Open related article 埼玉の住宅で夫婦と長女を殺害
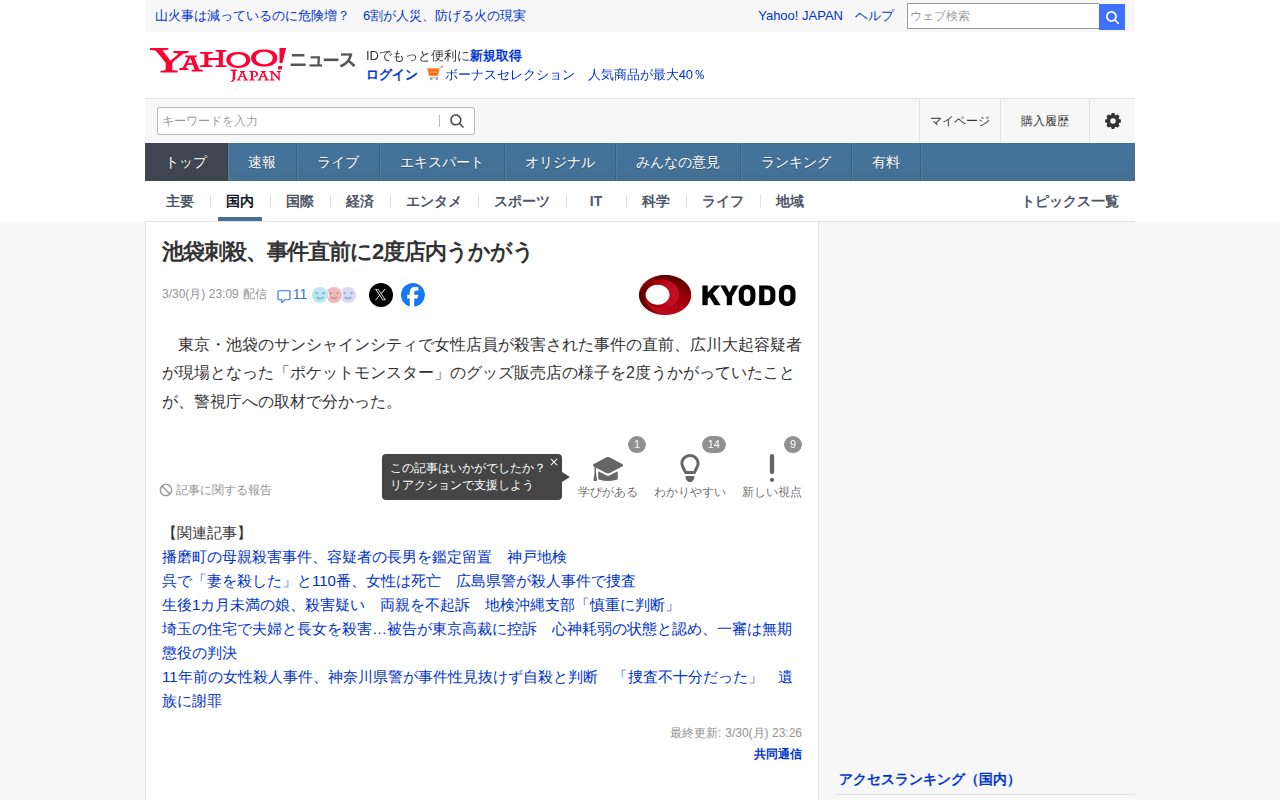1280x800 pixels. (x=477, y=641)
